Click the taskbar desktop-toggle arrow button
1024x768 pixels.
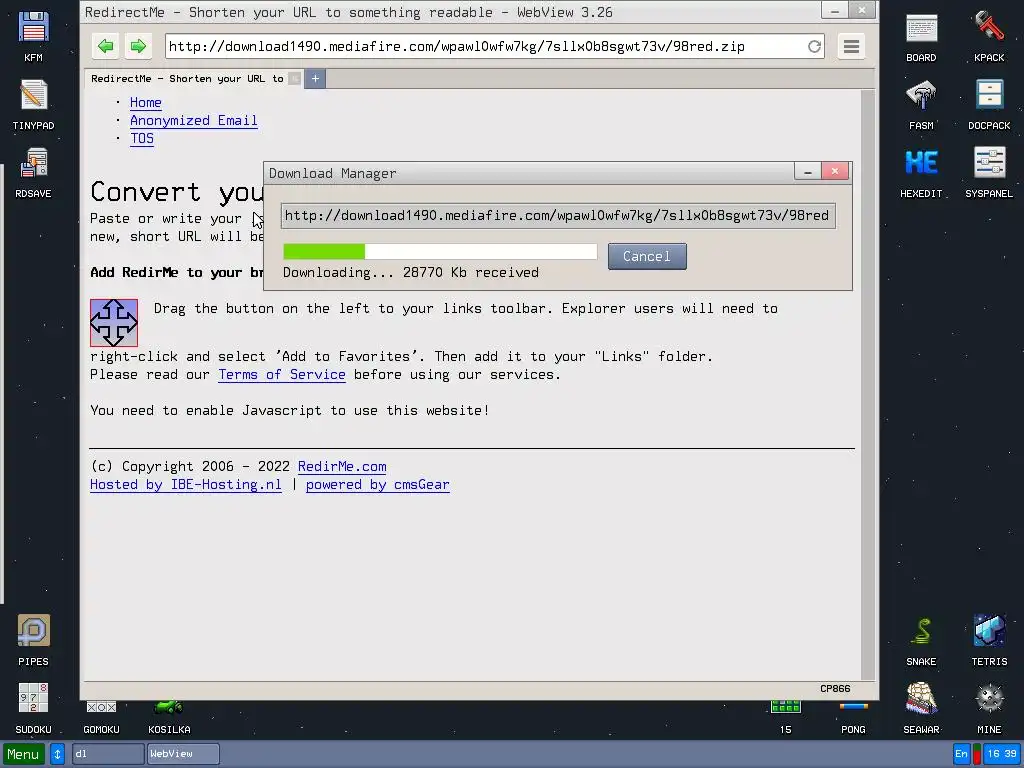tap(57, 754)
